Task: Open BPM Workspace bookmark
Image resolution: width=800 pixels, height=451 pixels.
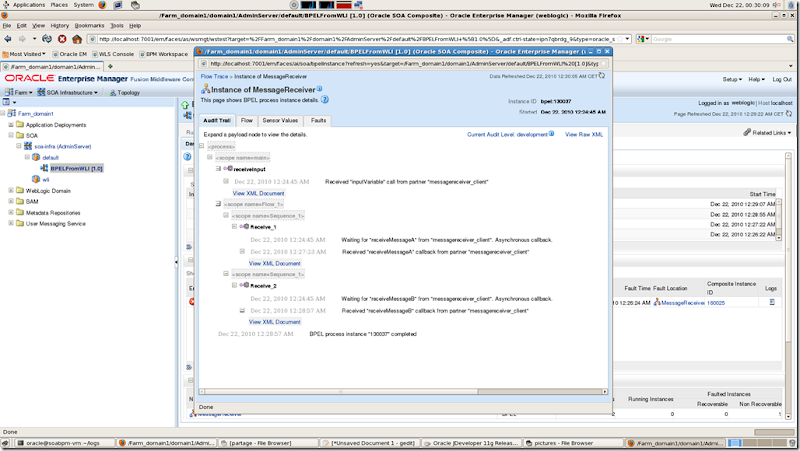Action: pyautogui.click(x=163, y=54)
